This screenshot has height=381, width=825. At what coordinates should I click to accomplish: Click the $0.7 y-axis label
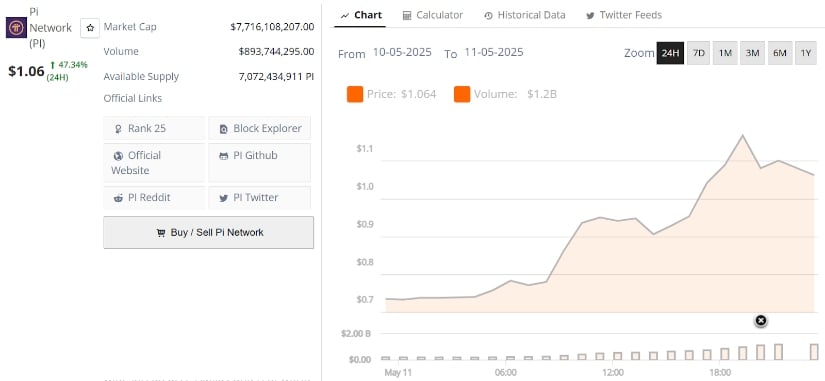pos(365,300)
